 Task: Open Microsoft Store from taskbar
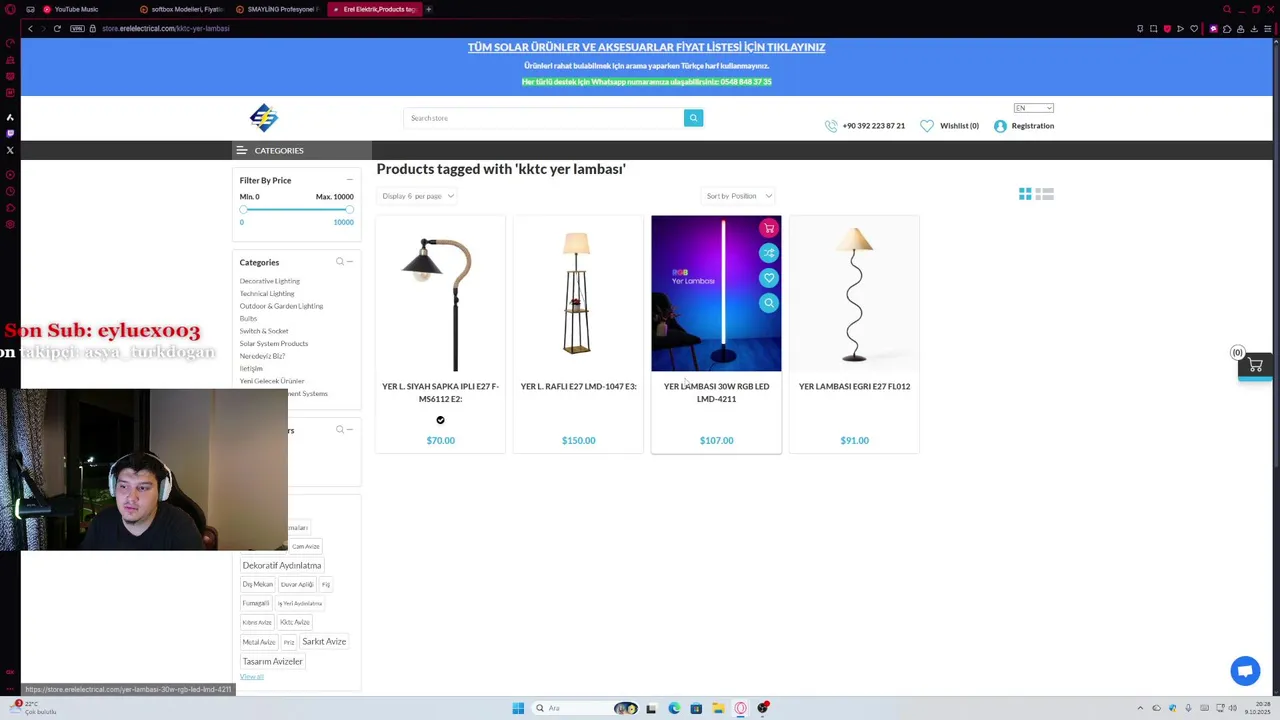[696, 708]
